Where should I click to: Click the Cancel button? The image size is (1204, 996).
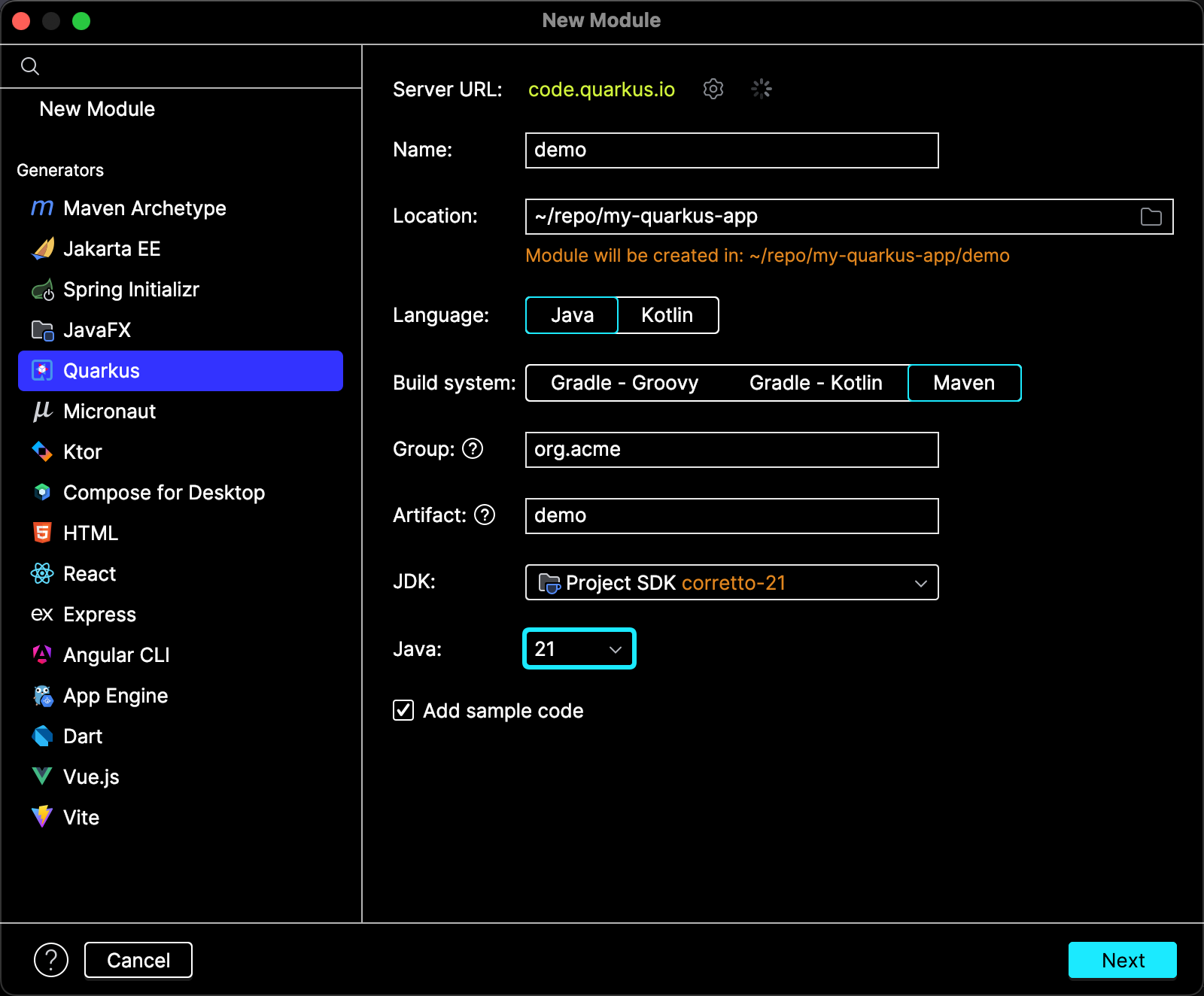pyautogui.click(x=138, y=960)
